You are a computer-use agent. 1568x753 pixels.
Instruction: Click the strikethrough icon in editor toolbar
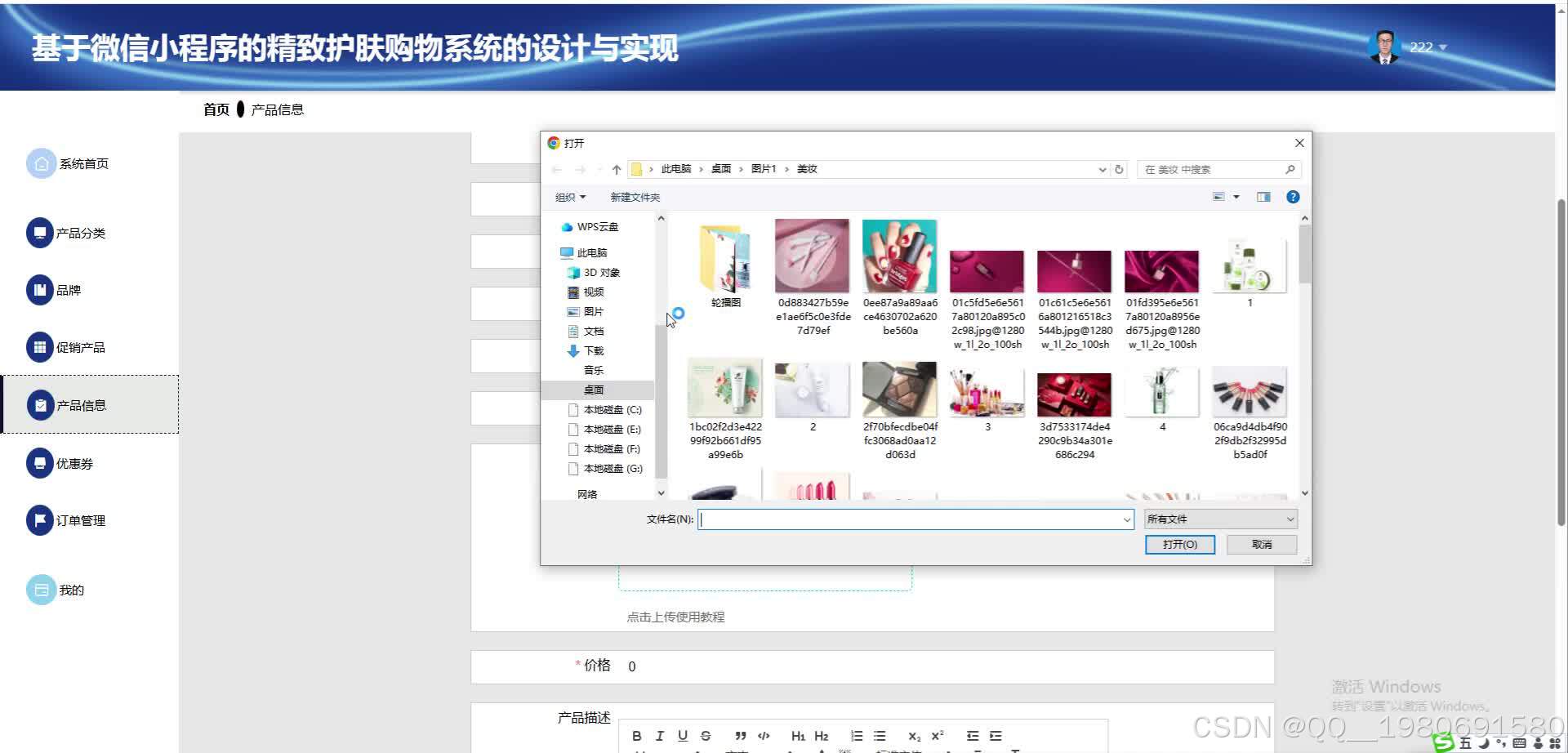[706, 735]
